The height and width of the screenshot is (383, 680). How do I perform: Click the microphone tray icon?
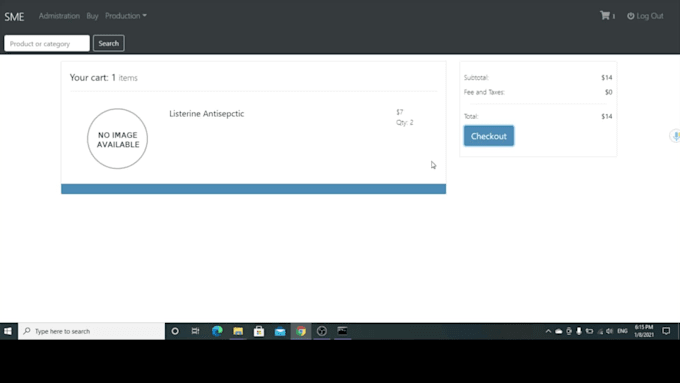tap(579, 331)
